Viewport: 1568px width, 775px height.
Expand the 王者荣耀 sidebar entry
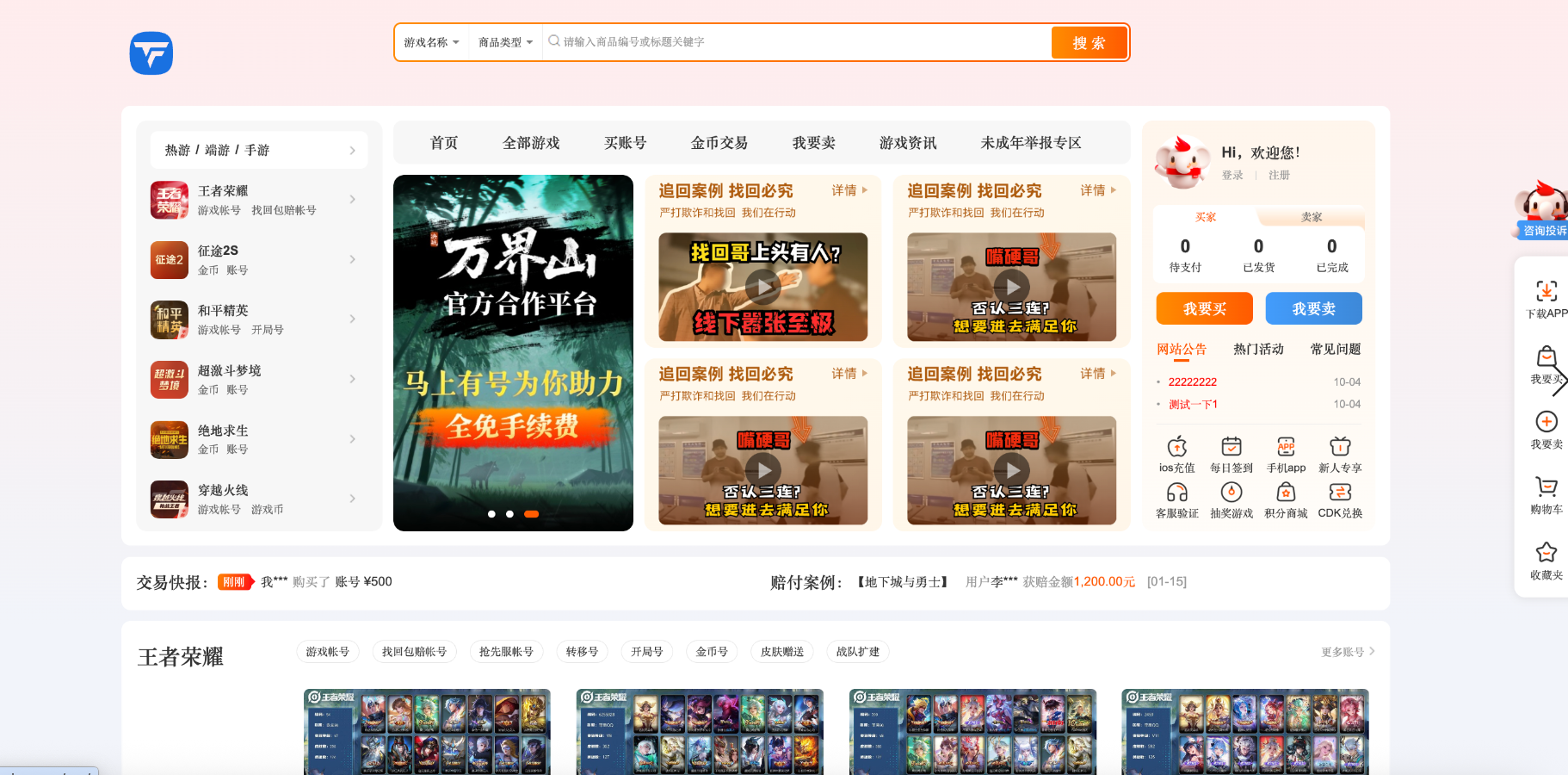click(x=250, y=200)
